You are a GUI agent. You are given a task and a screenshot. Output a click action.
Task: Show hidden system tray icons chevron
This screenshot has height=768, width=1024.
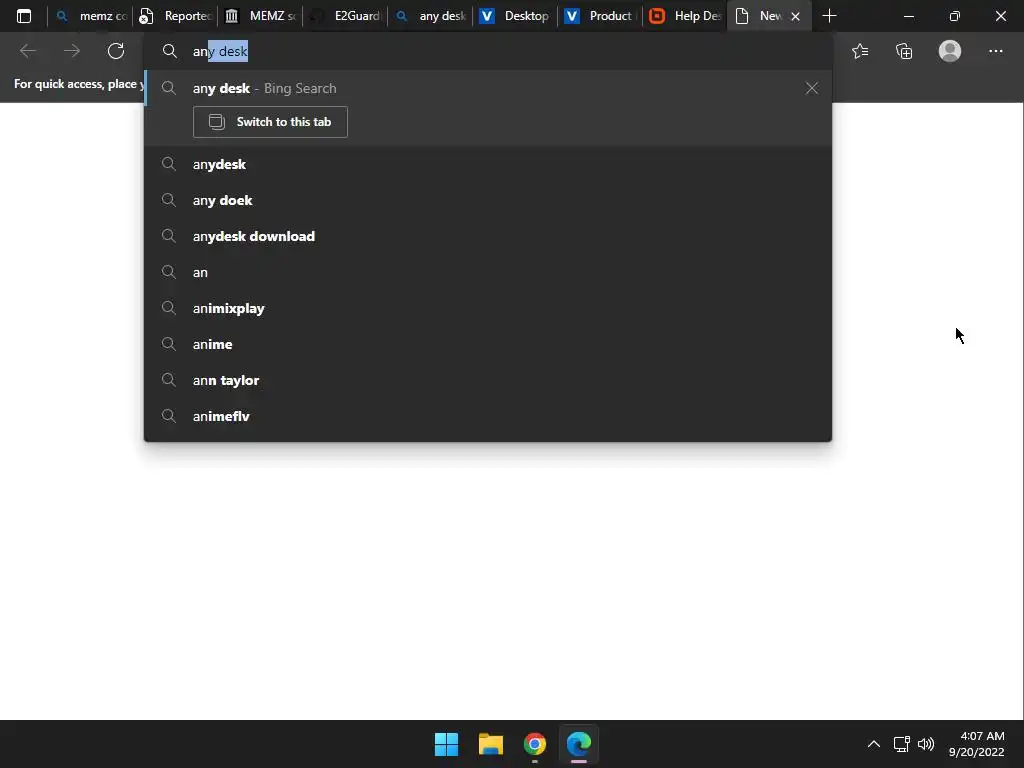[874, 744]
